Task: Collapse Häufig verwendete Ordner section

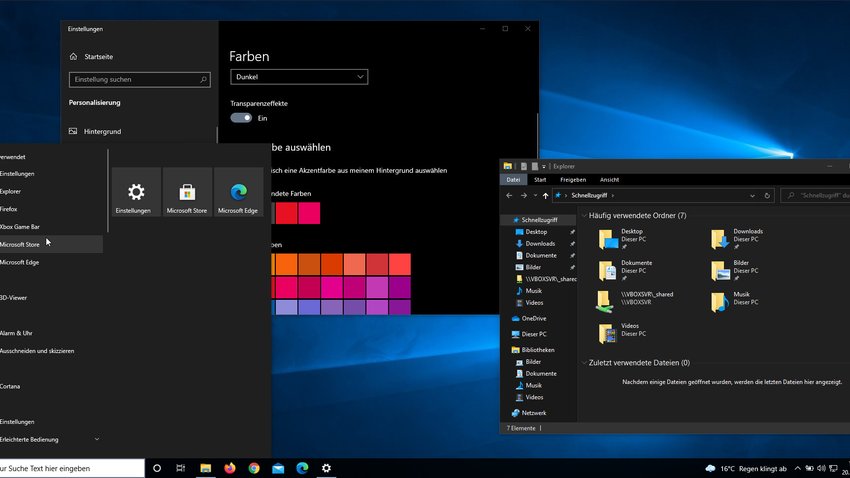Action: click(x=584, y=216)
